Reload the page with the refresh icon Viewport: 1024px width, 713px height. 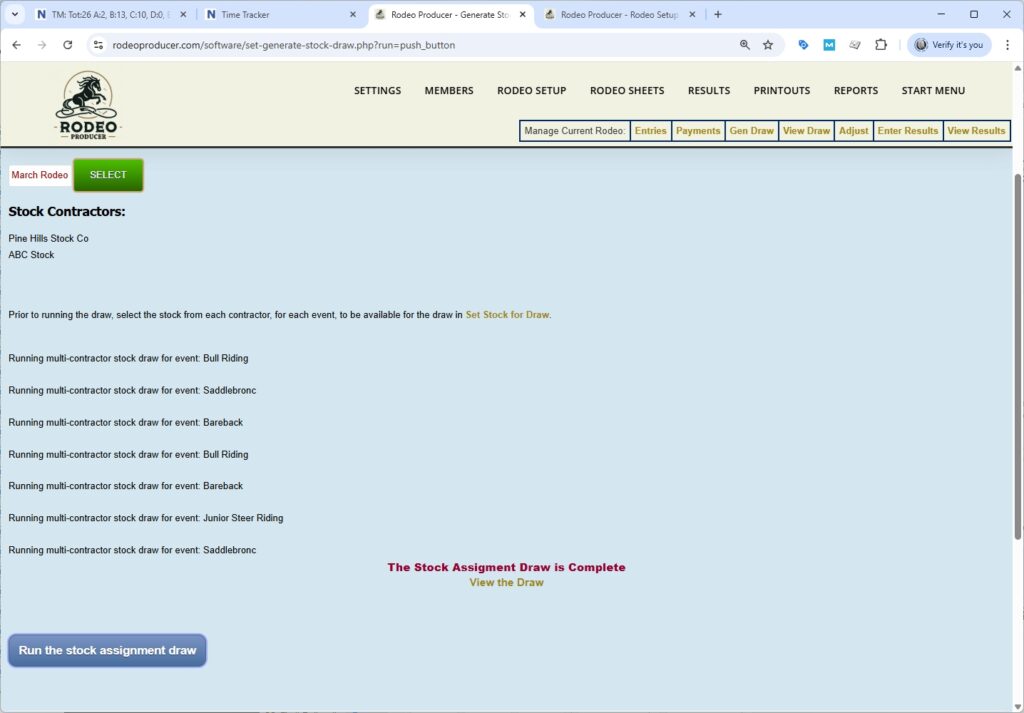68,45
